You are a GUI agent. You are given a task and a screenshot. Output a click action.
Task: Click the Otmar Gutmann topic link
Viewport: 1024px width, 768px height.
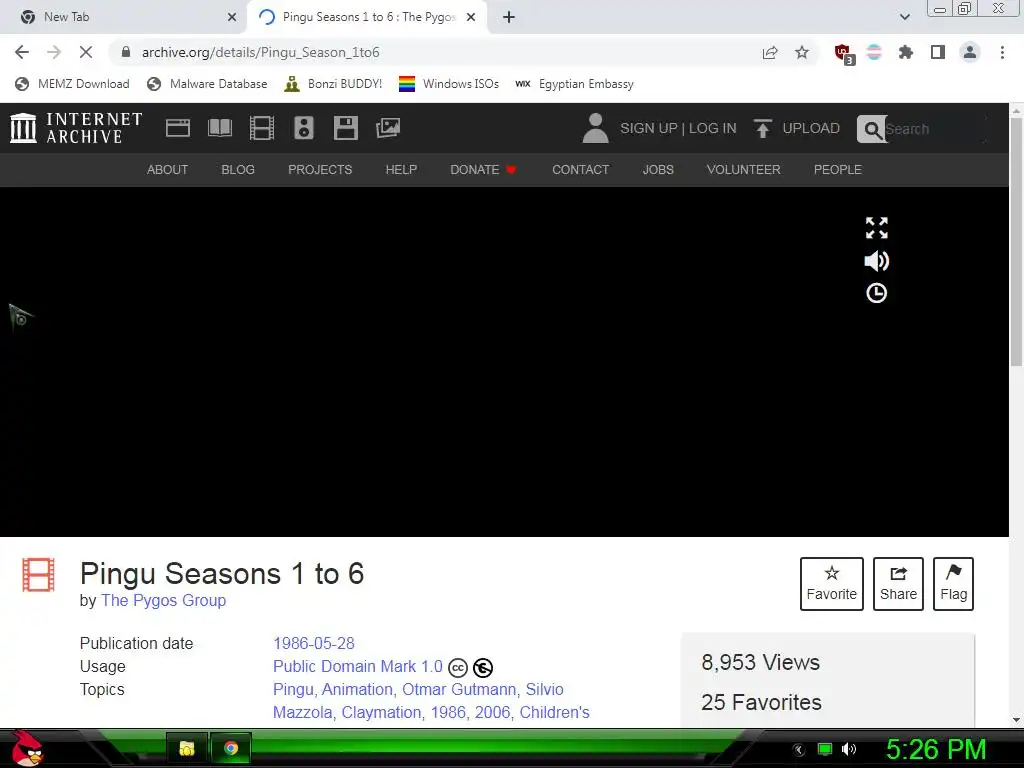(x=459, y=690)
